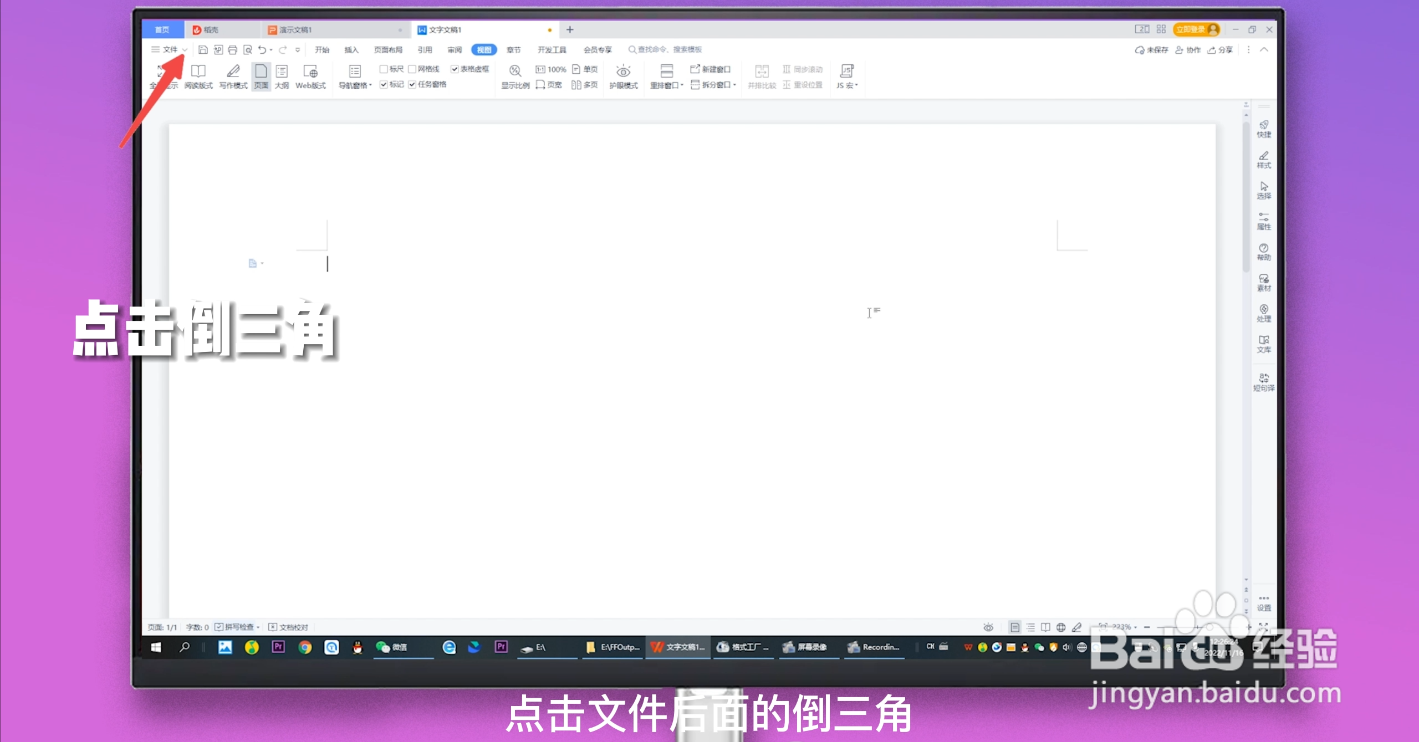Open 帮助 sidebar panel icon
The width and height of the screenshot is (1419, 742).
(x=1264, y=252)
